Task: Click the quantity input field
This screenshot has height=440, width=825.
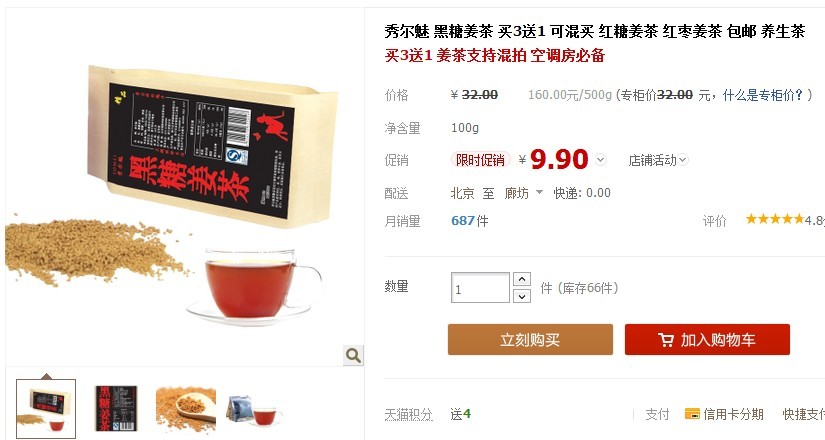Action: [x=480, y=287]
